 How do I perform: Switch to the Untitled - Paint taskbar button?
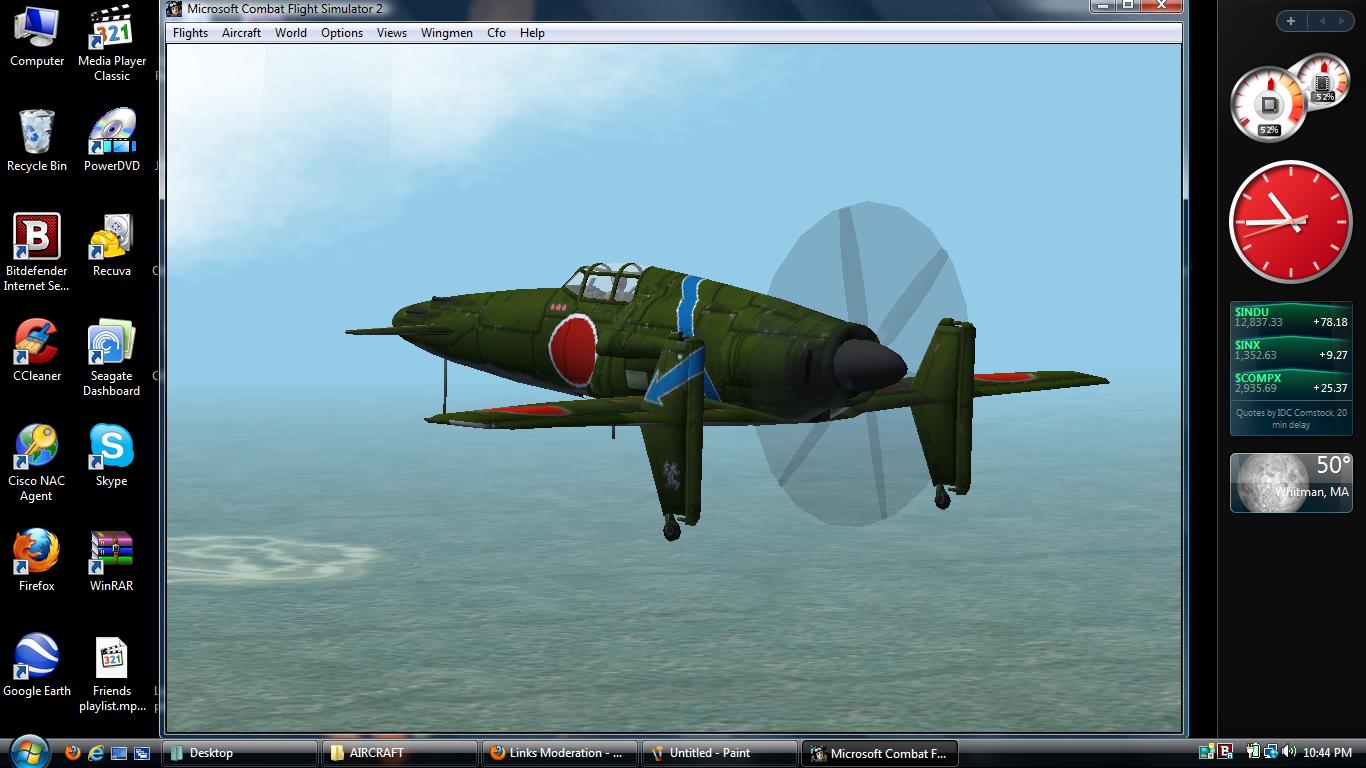pos(719,753)
